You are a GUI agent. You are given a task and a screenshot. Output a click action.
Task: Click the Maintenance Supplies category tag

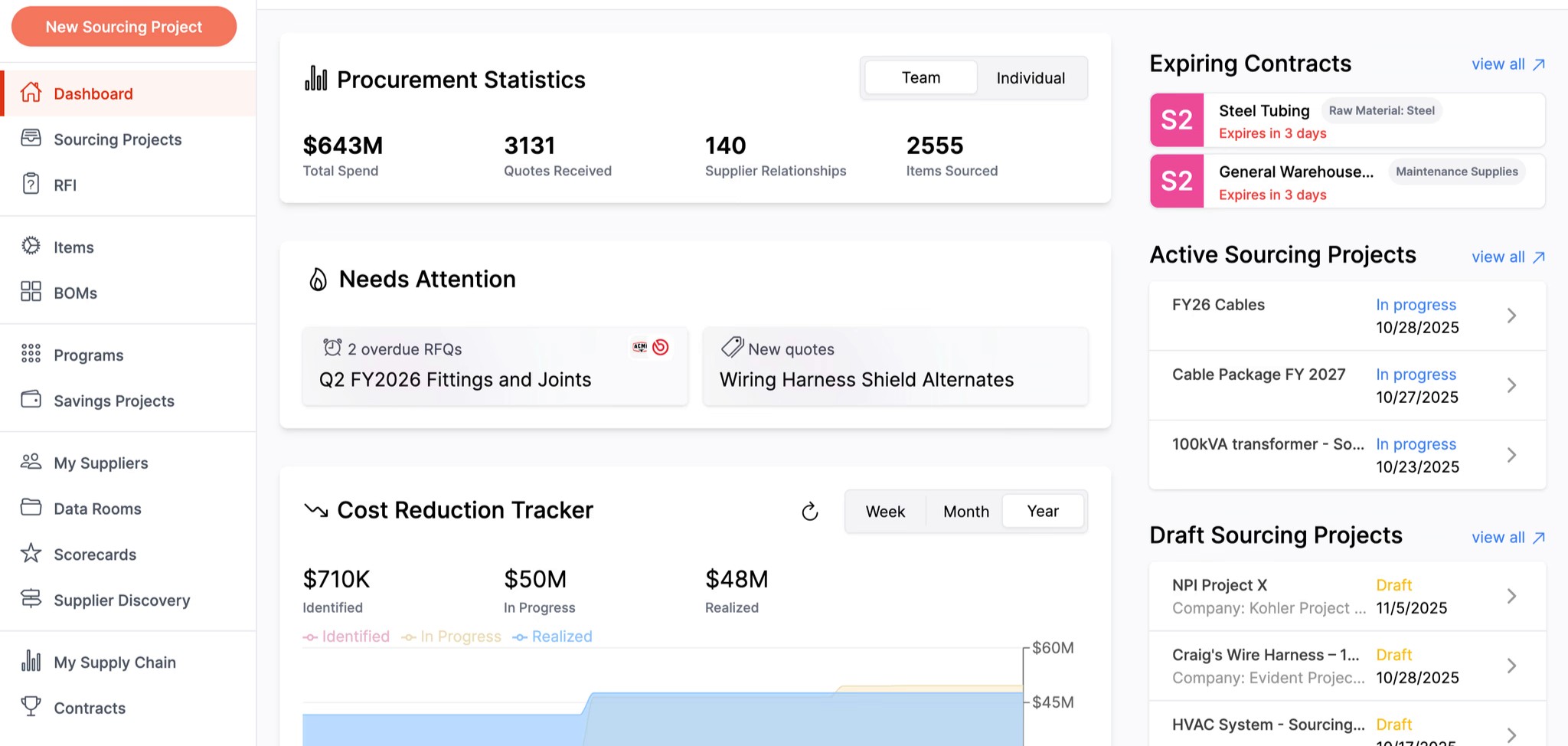1456,172
